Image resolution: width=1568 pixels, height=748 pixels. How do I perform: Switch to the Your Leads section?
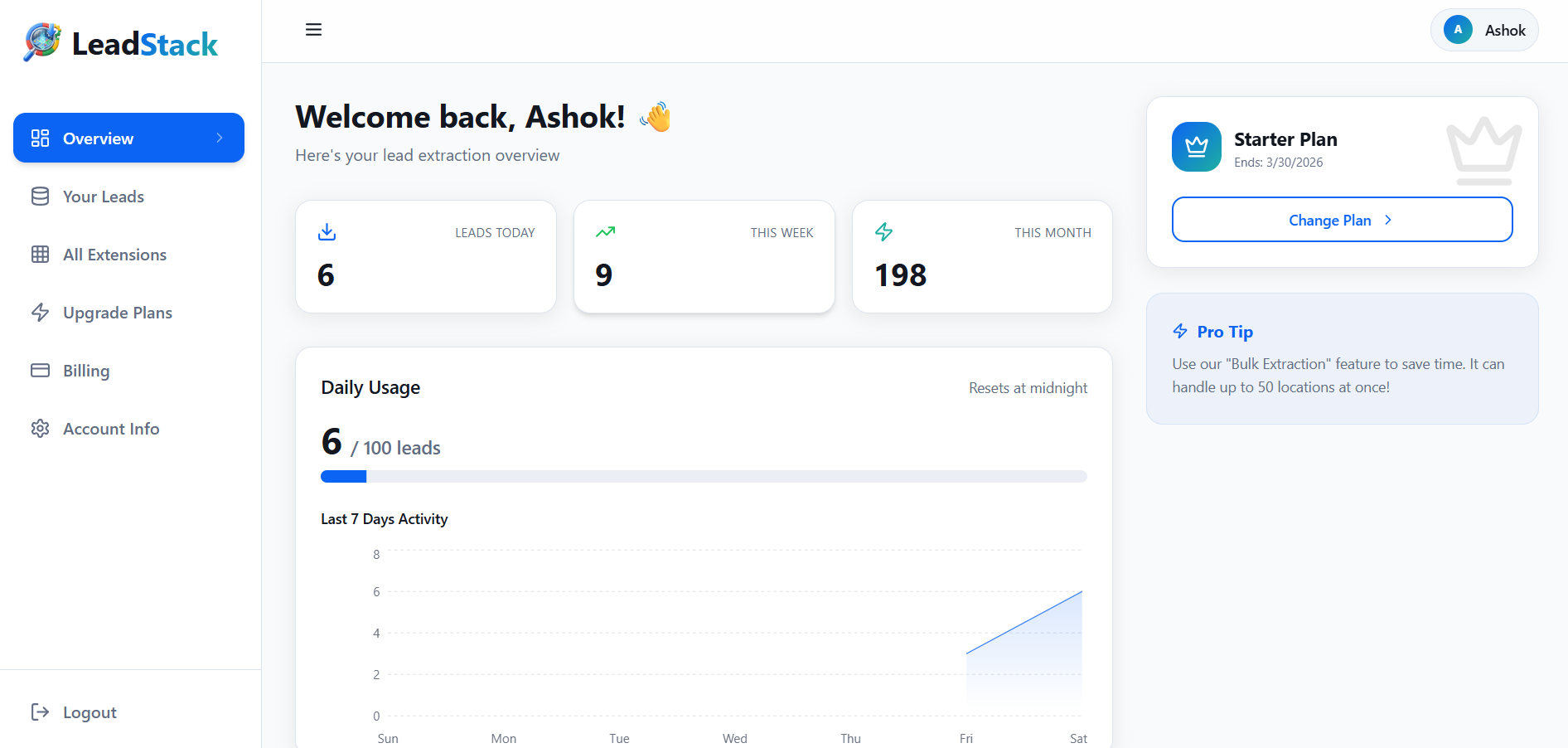point(103,196)
